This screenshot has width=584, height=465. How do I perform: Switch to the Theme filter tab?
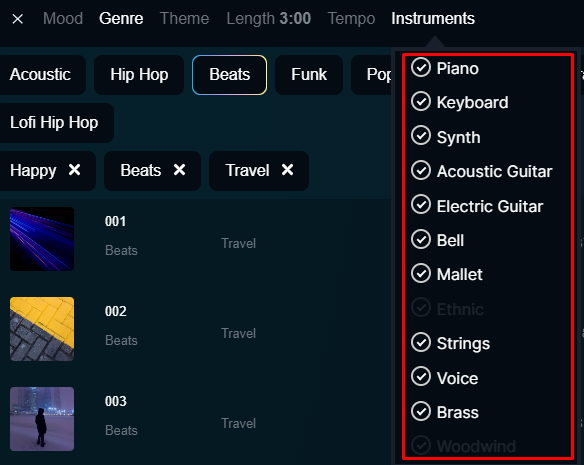click(184, 18)
